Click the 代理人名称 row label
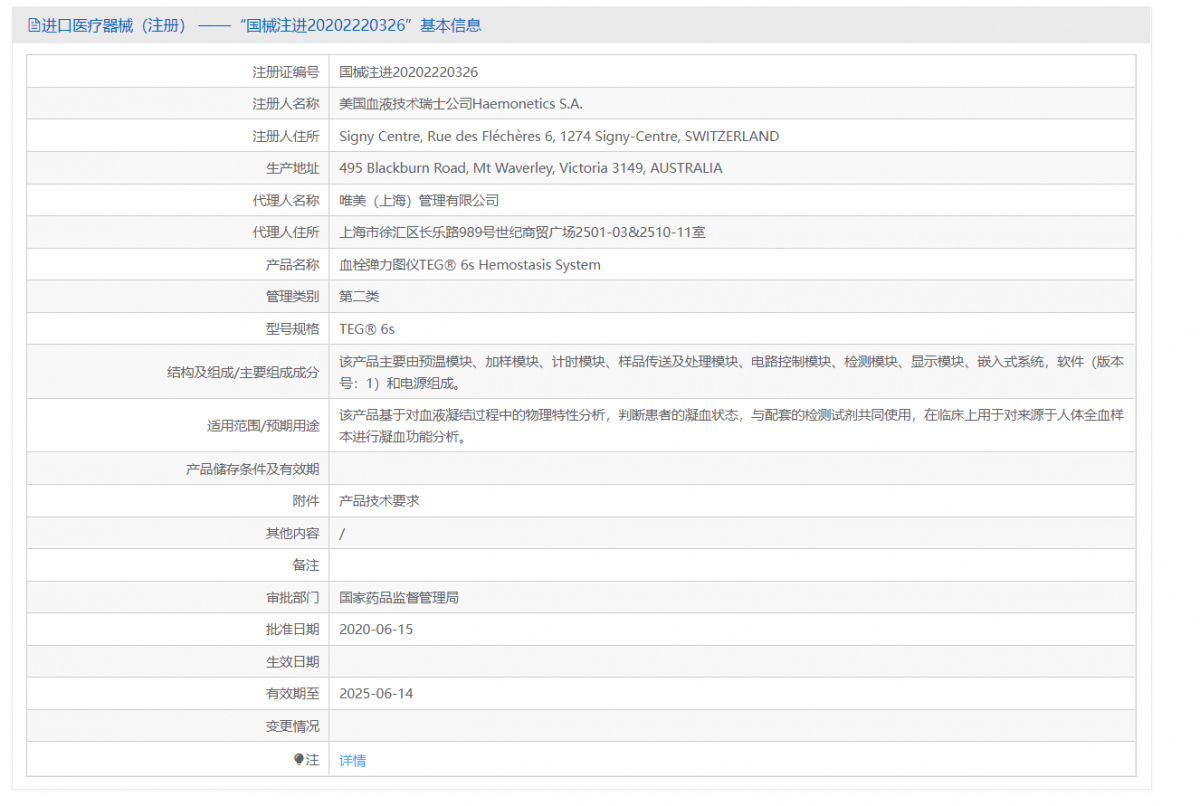The width and height of the screenshot is (1200, 806). click(x=286, y=200)
